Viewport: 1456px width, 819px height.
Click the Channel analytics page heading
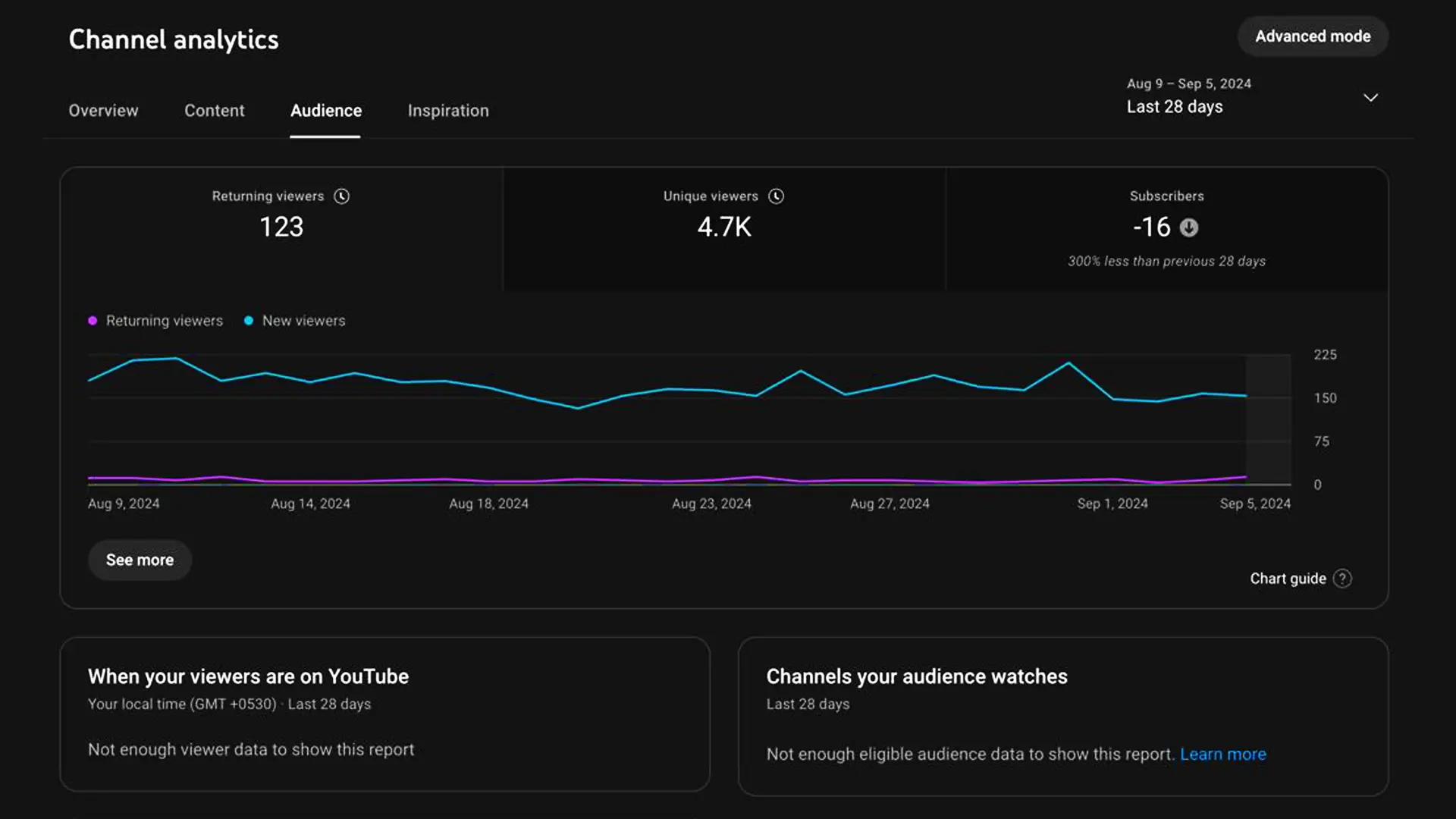174,39
